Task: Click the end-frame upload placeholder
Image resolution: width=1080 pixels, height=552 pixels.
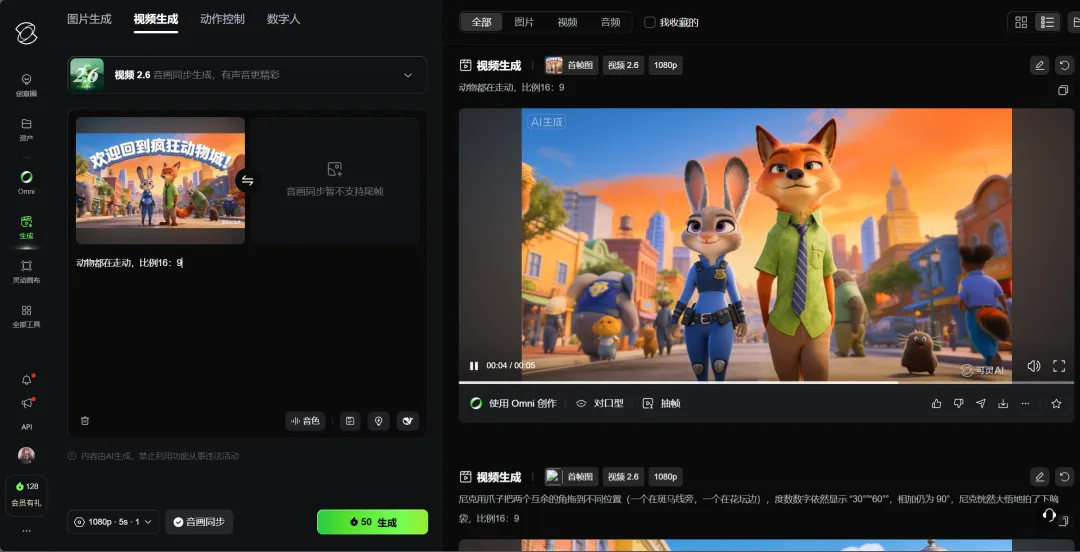Action: coord(335,180)
